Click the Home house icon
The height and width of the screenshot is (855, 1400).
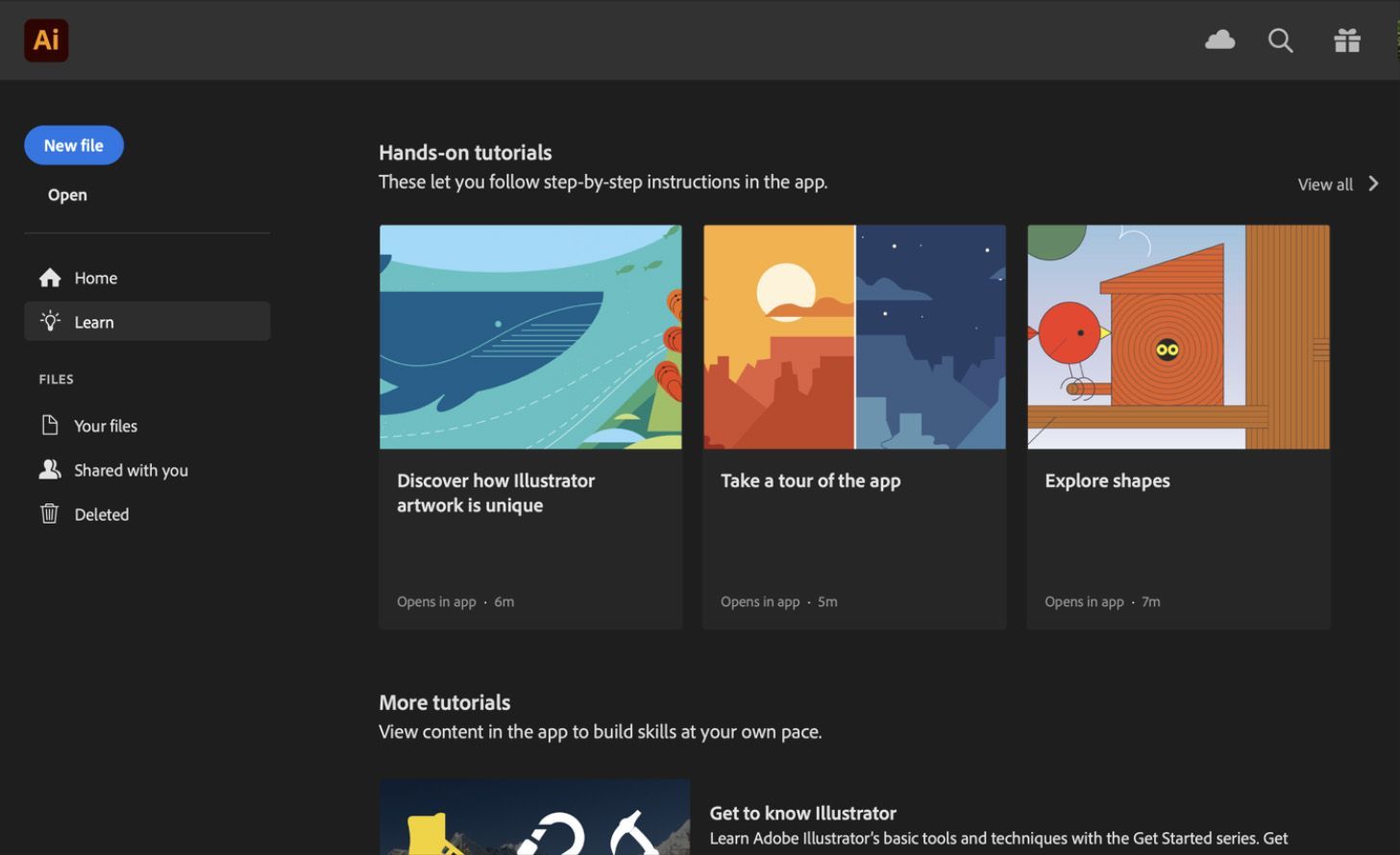click(50, 278)
